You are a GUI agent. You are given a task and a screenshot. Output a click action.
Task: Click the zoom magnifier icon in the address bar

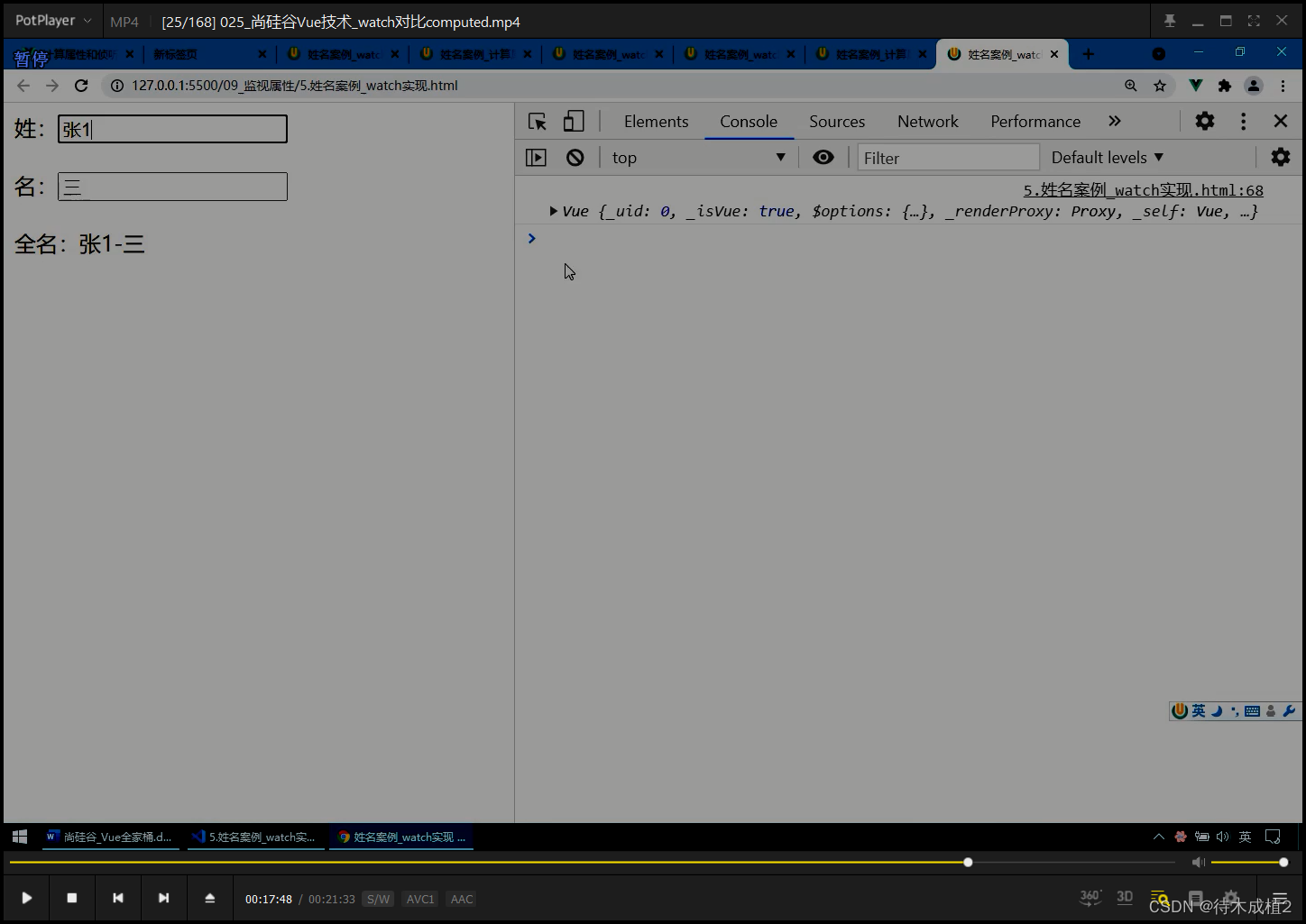[1130, 86]
